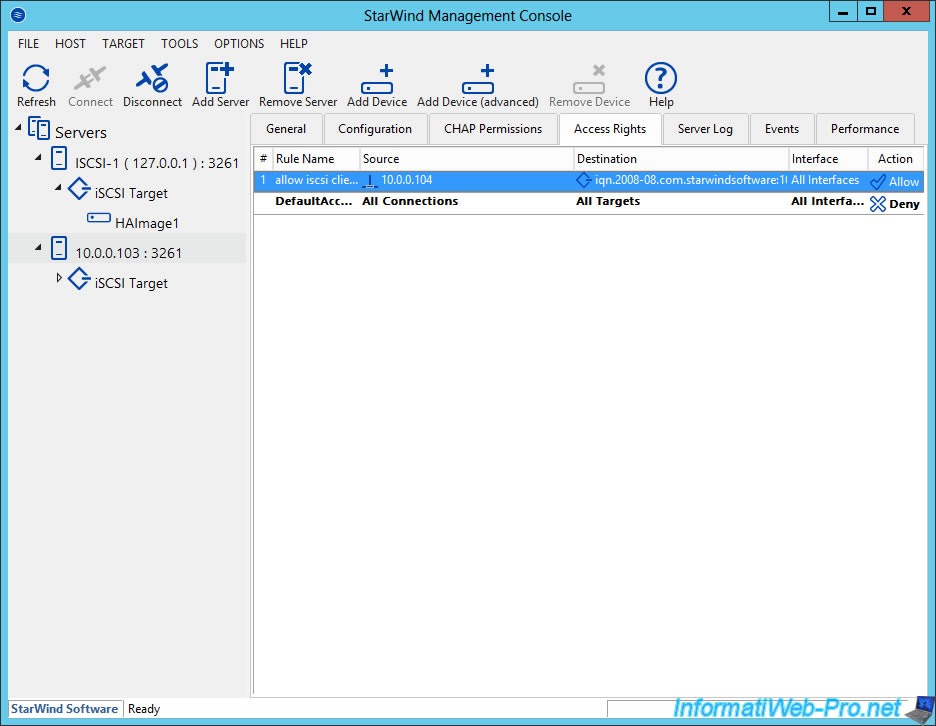The image size is (936, 726).
Task: Open the HOST menu
Action: [70, 44]
